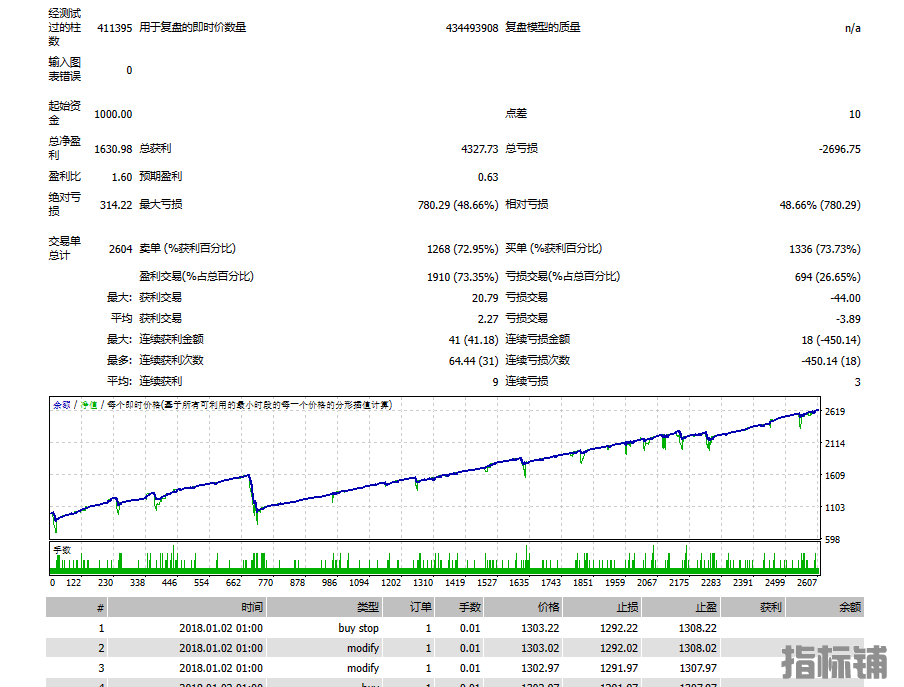Image resolution: width=904 pixels, height=687 pixels.
Task: Click x-axis tick label 2607
Action: [x=807, y=583]
